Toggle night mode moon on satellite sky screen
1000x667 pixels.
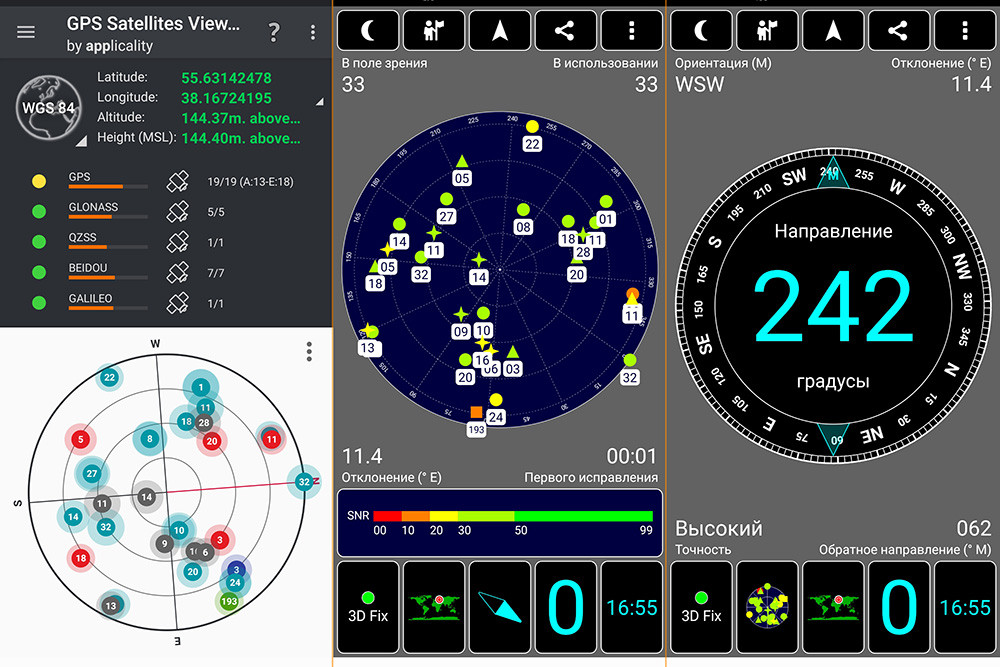tap(366, 30)
